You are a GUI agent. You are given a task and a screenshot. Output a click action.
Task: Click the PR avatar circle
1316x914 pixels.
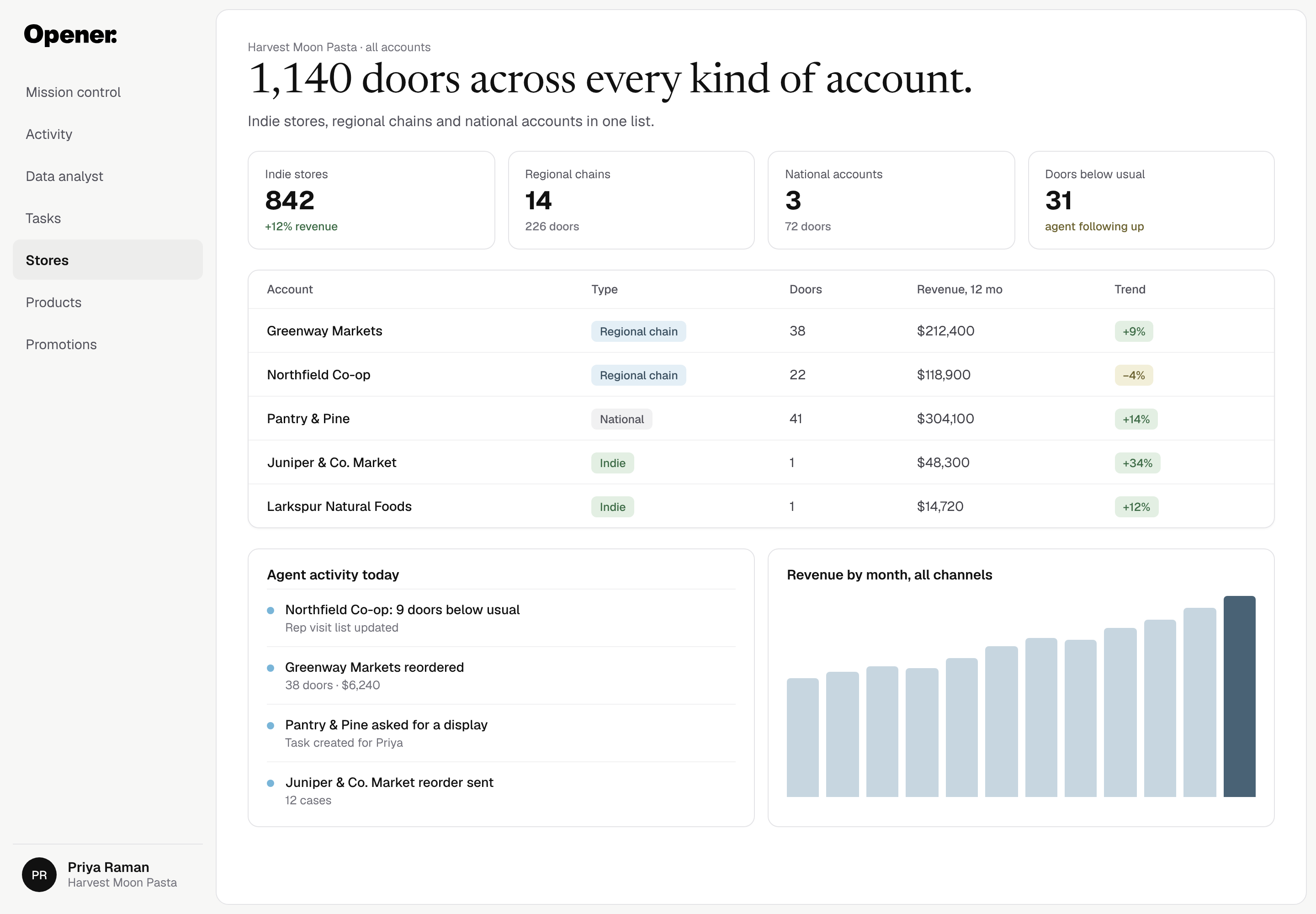click(x=39, y=875)
